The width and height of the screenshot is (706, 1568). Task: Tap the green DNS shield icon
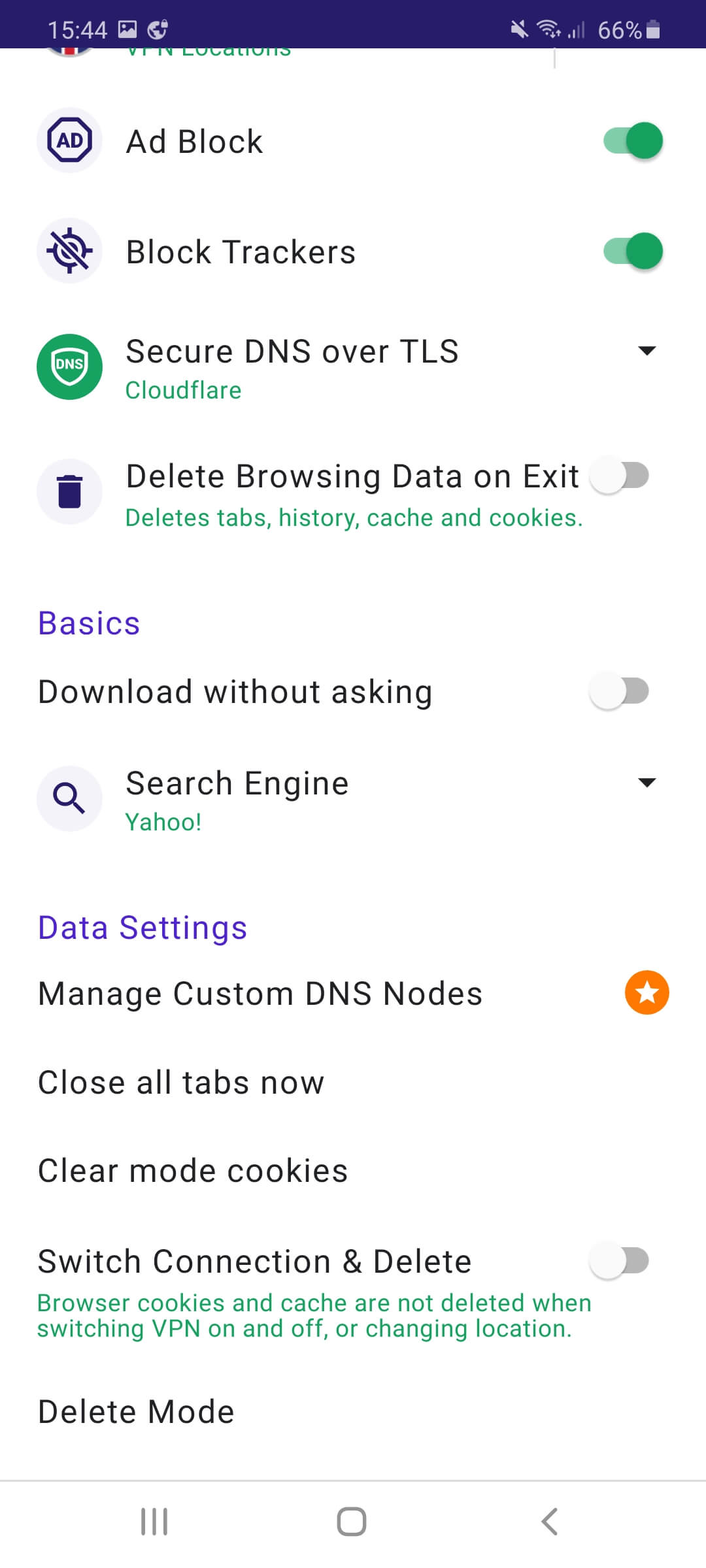pos(69,367)
